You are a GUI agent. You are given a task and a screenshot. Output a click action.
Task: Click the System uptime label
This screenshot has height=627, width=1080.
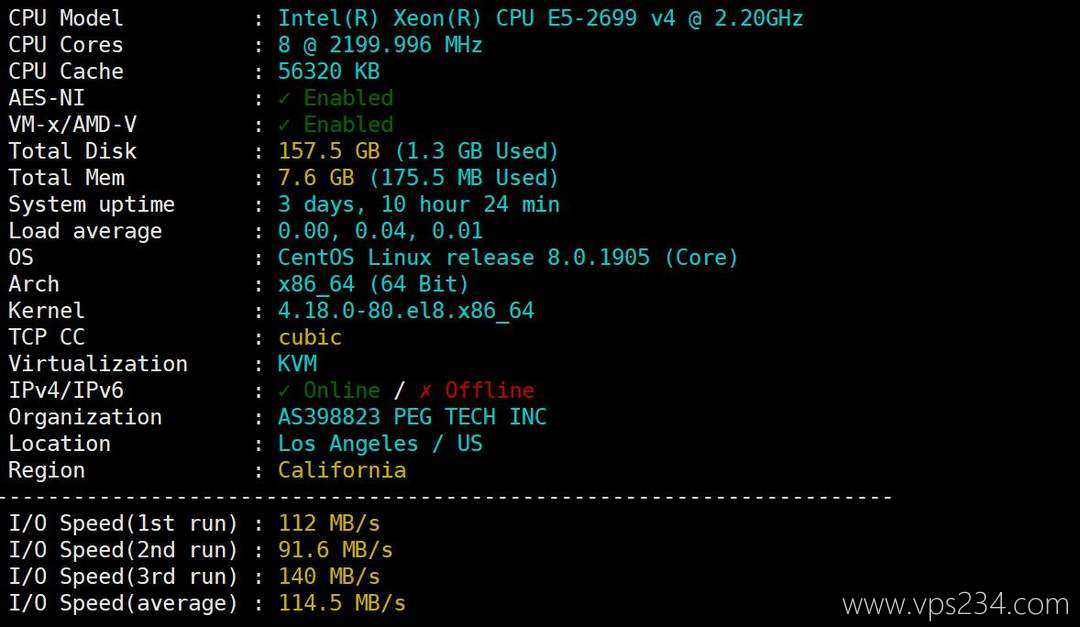[92, 205]
